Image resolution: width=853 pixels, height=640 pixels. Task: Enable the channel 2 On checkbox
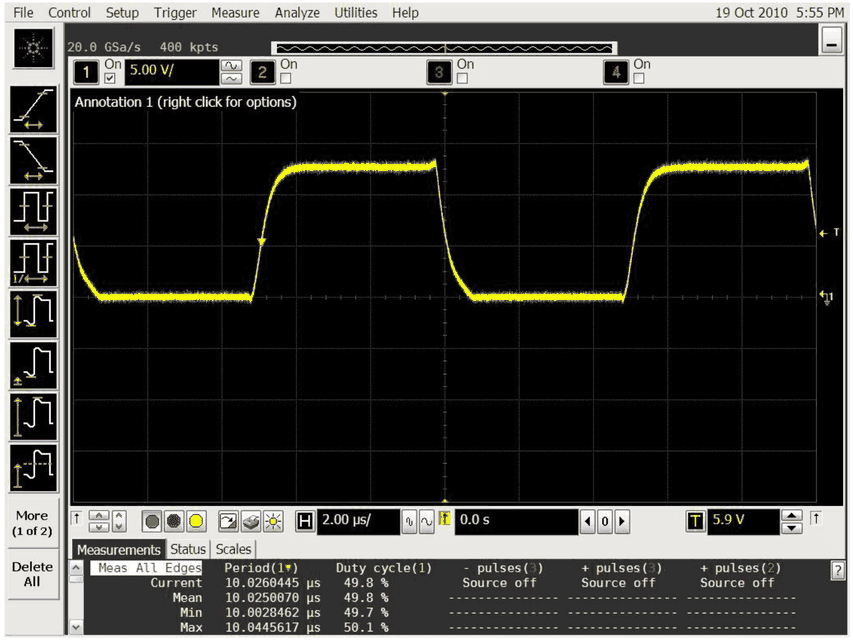pyautogui.click(x=285, y=78)
